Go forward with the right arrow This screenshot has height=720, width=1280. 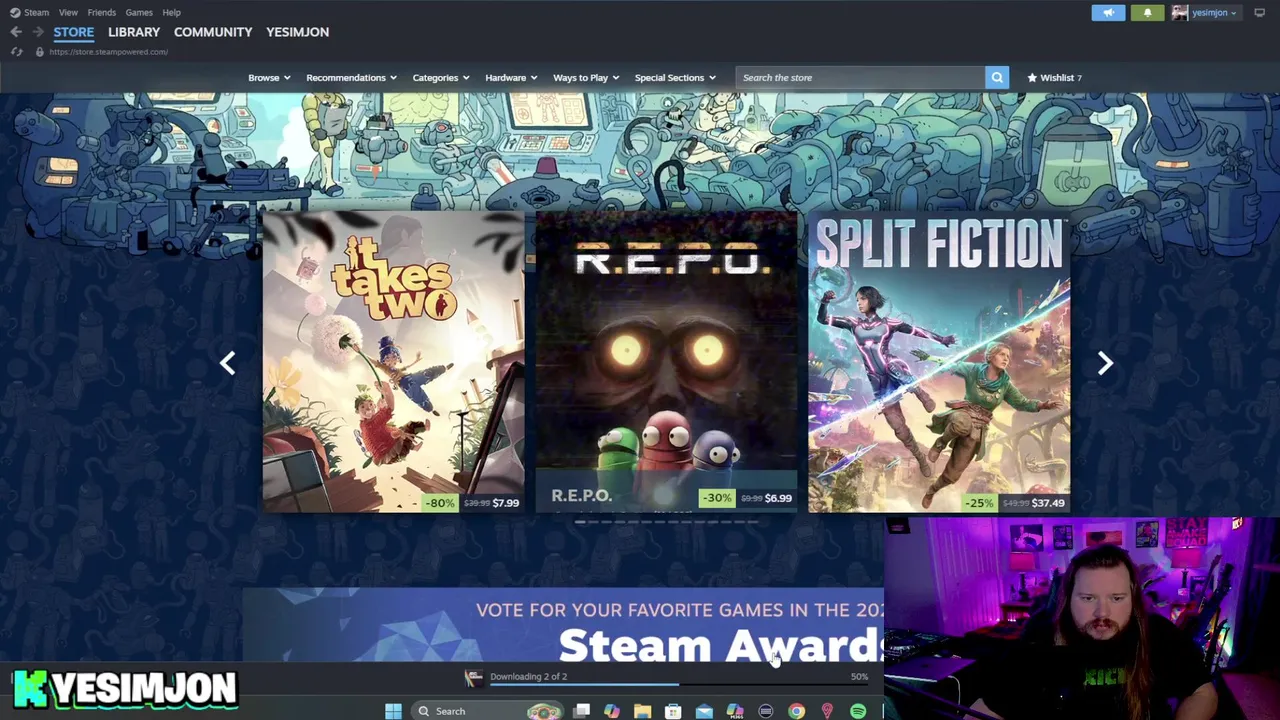(x=38, y=32)
